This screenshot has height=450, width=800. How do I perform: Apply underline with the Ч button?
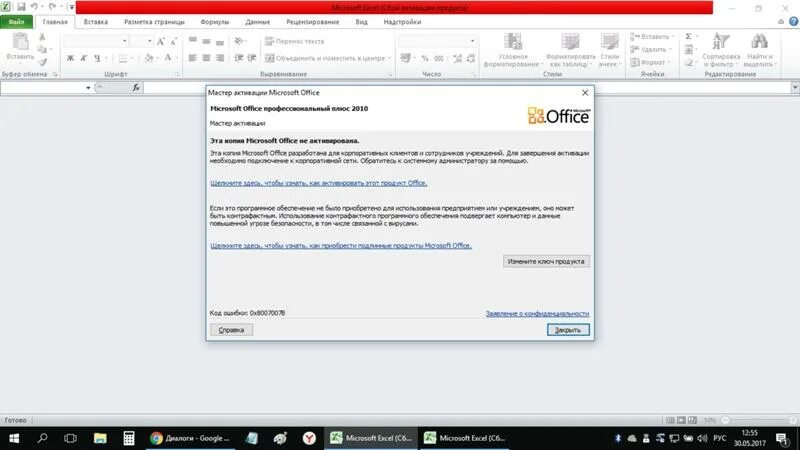[97, 58]
